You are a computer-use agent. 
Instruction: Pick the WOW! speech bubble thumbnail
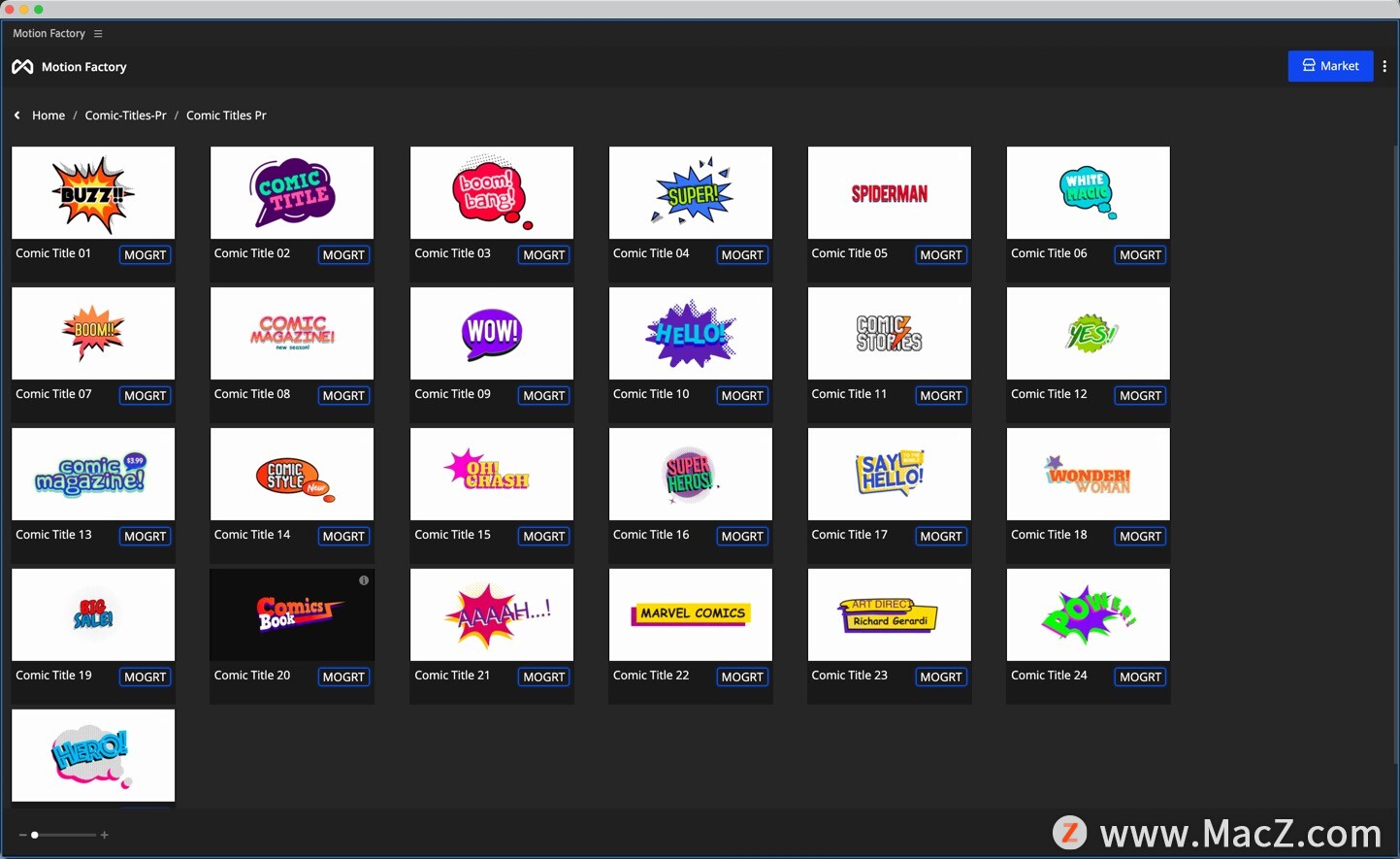[x=492, y=333]
